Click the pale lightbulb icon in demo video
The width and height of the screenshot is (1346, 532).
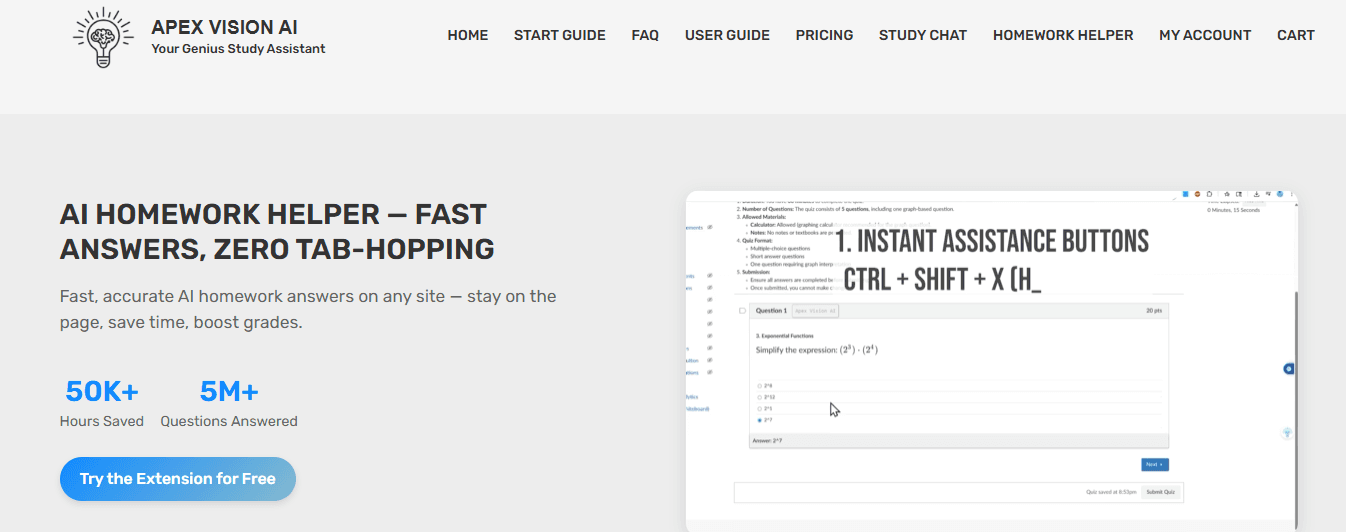(x=1288, y=433)
